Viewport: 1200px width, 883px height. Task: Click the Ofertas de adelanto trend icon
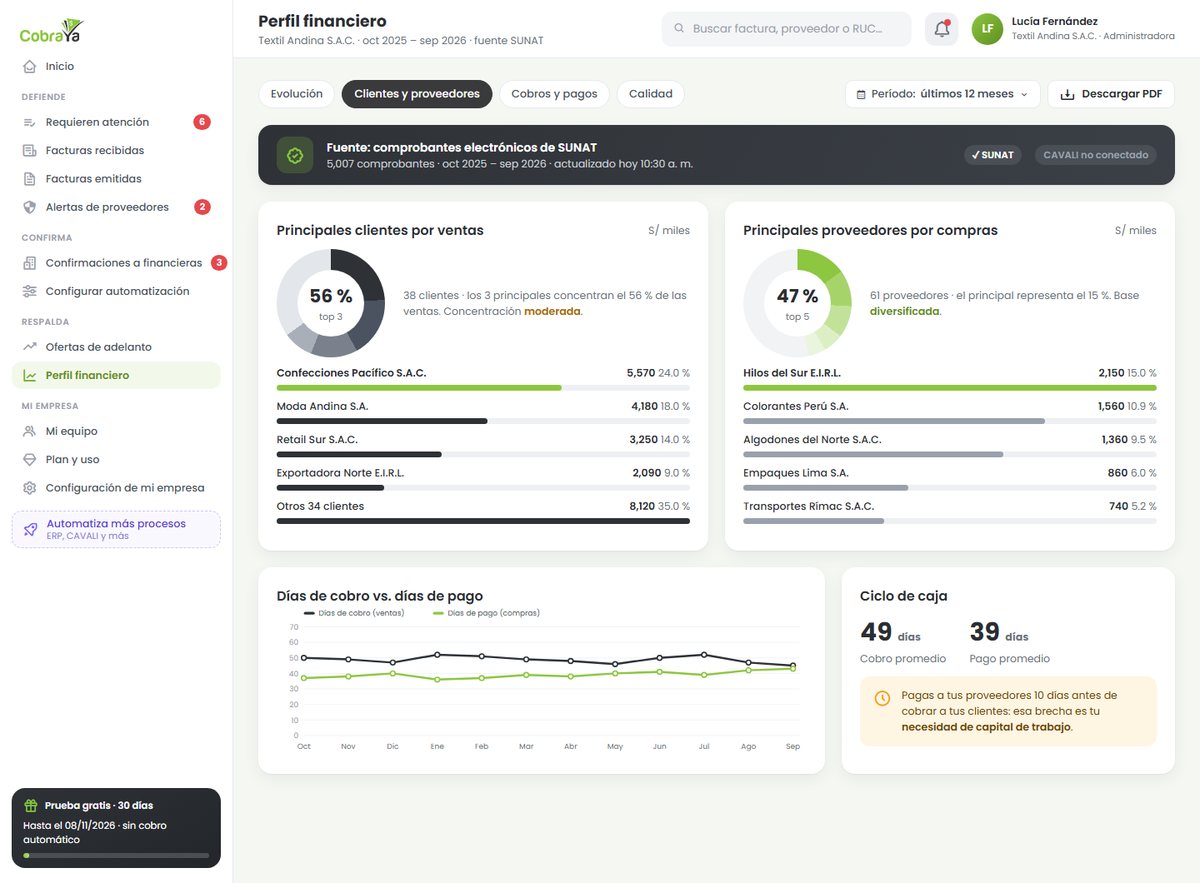tap(29, 347)
